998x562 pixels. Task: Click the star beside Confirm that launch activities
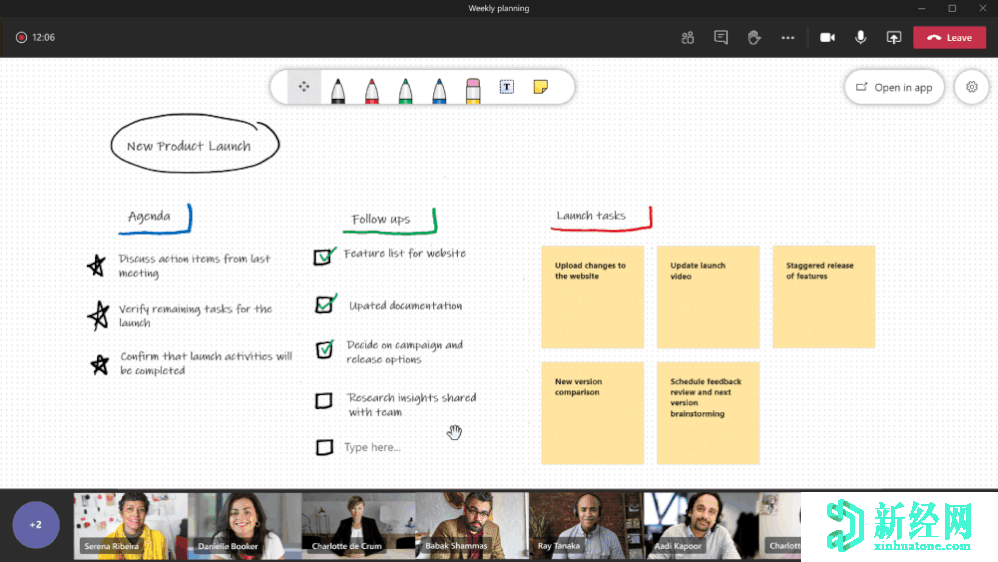pyautogui.click(x=99, y=364)
